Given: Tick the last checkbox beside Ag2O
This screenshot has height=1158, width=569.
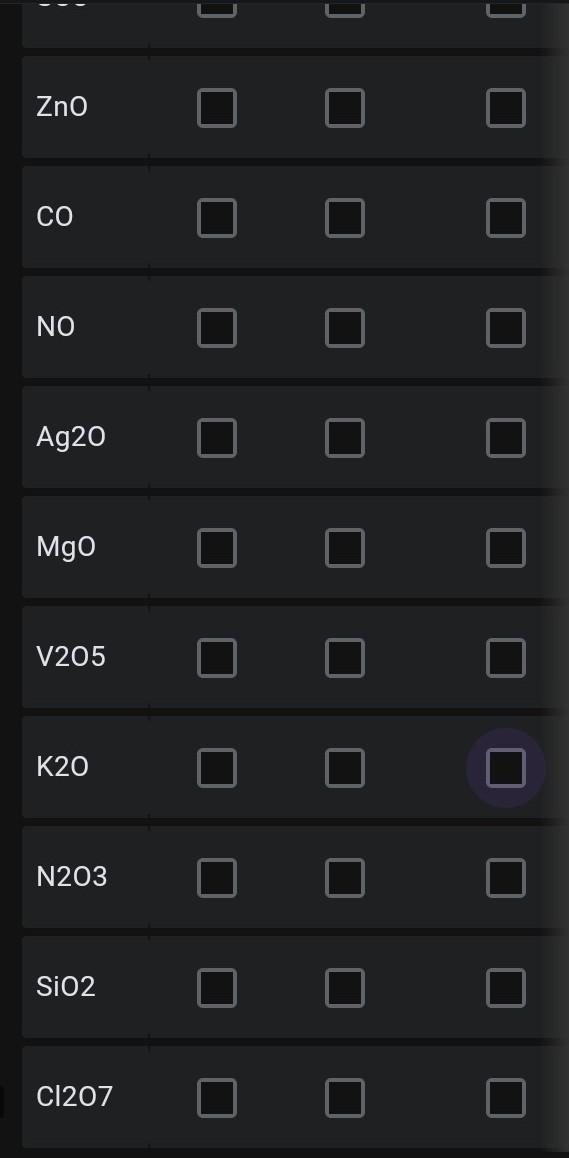Looking at the screenshot, I should [506, 438].
